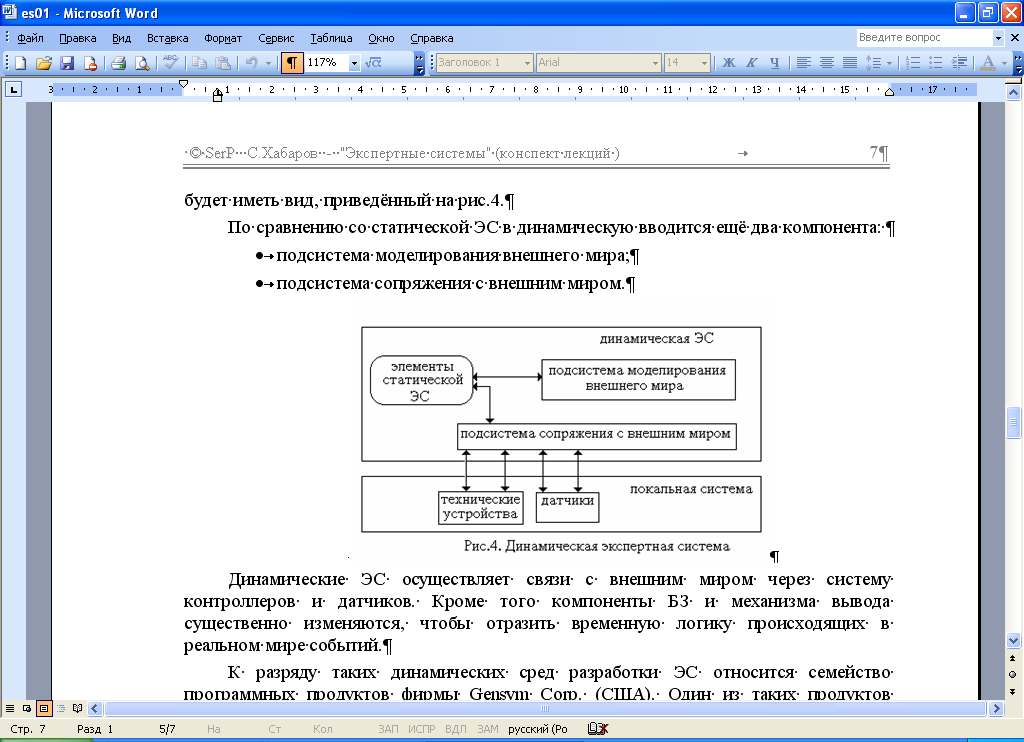Click the русский language status indicator
The image size is (1024, 742).
pos(537,729)
